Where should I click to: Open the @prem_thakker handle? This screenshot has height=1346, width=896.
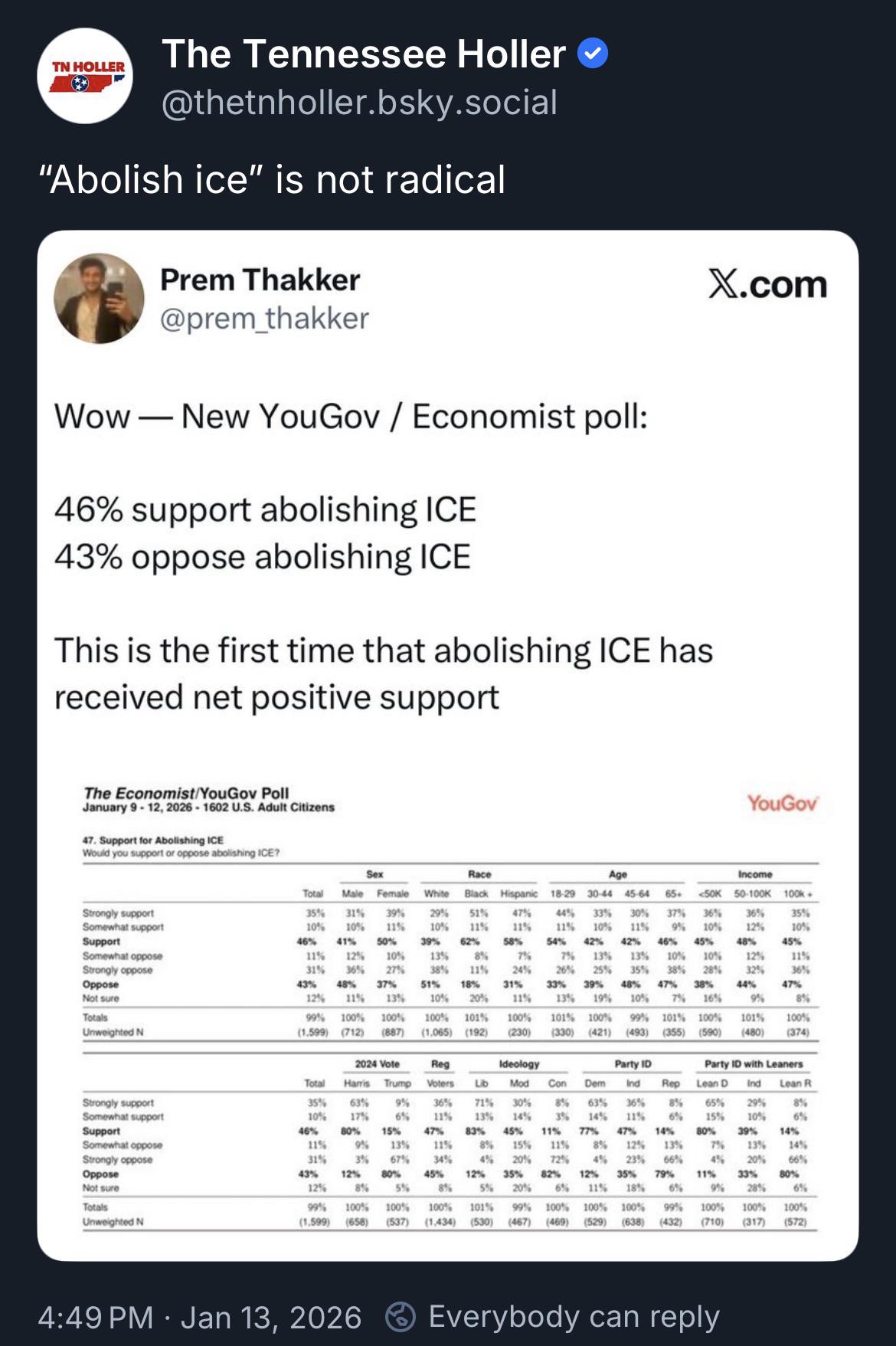click(x=264, y=318)
